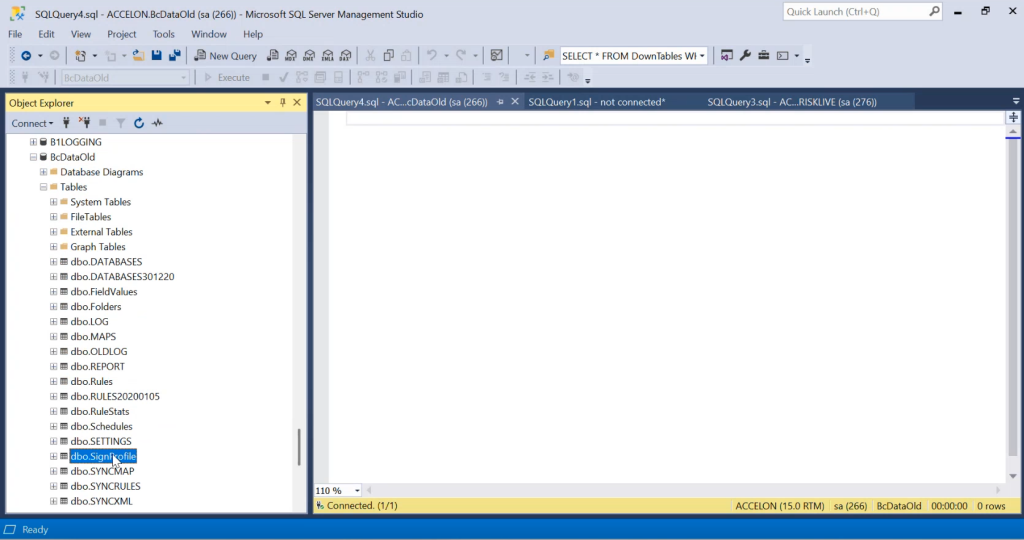Open the BcDataOld available databases dropdown

(x=184, y=78)
